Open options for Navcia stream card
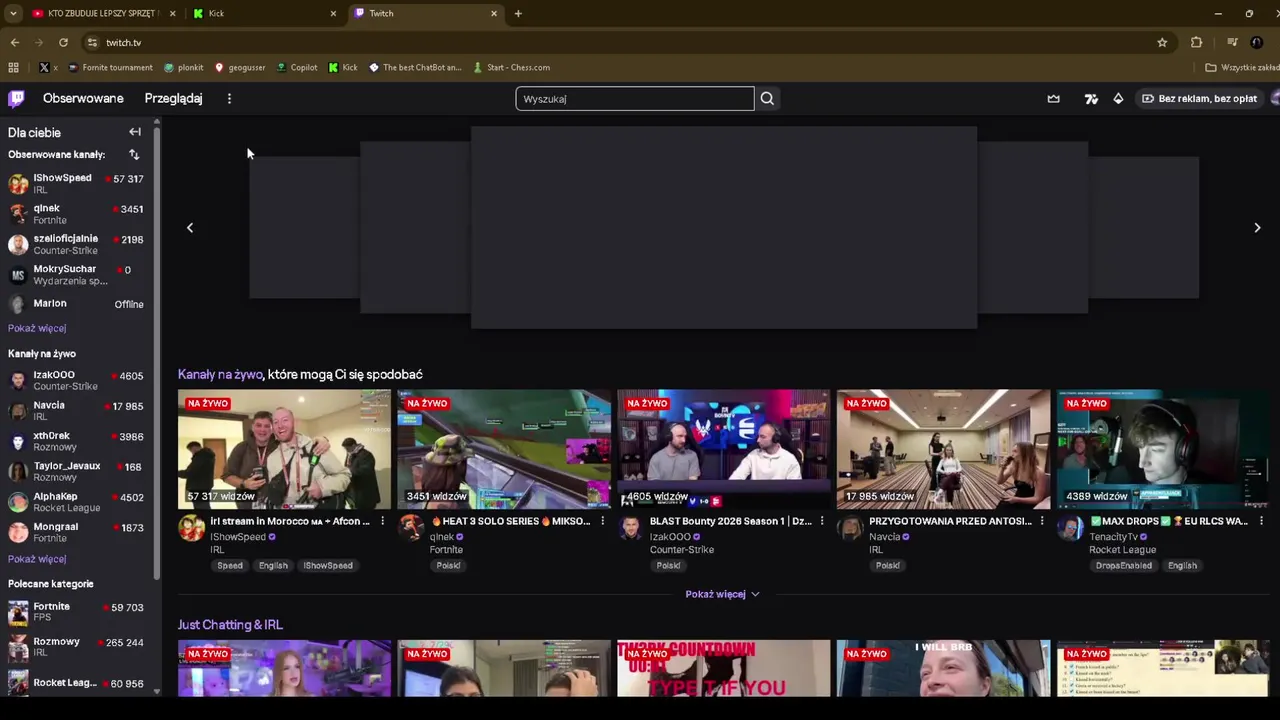The image size is (1280, 720). point(1042,521)
